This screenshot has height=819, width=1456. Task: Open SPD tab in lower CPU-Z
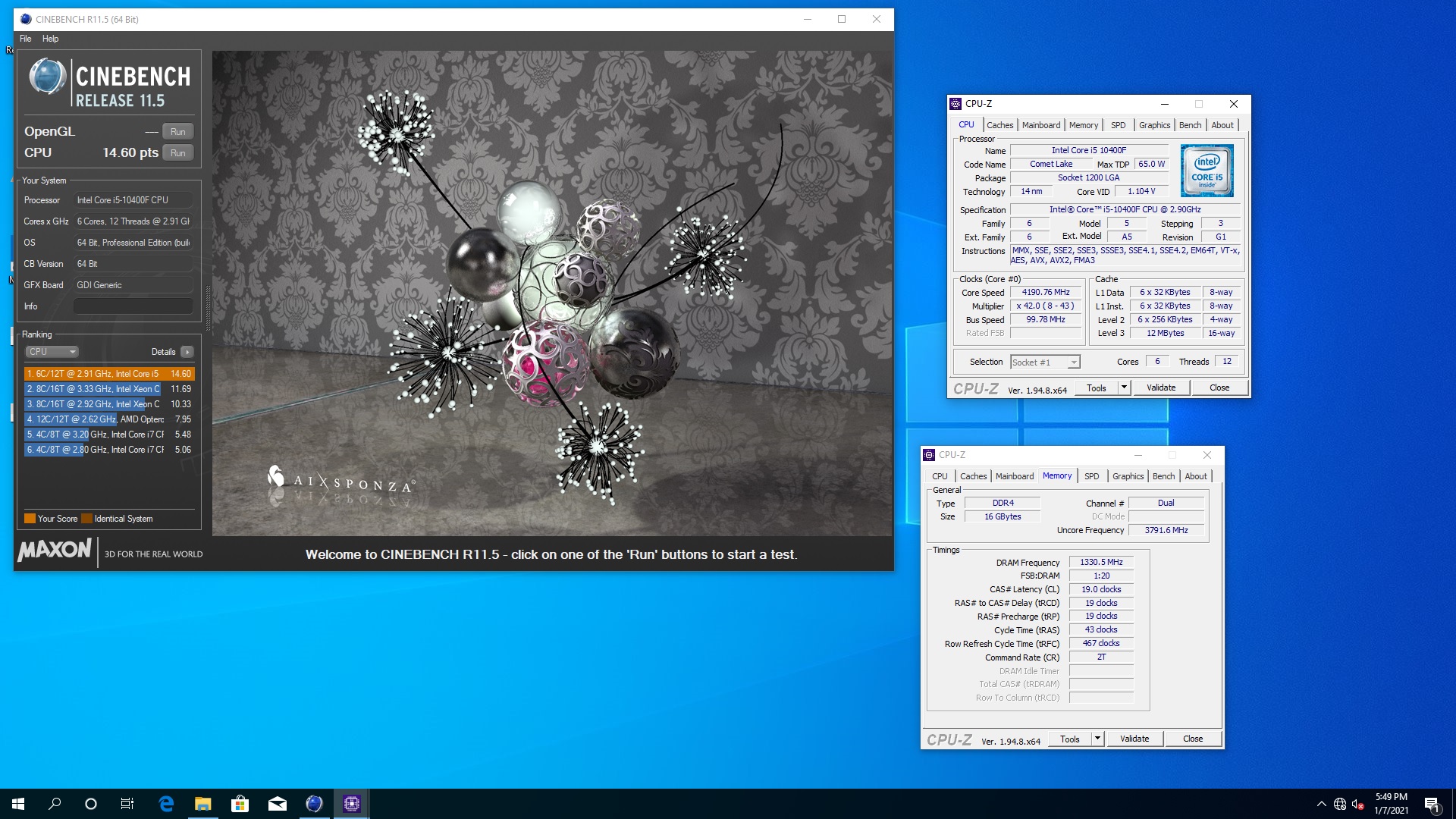tap(1091, 476)
